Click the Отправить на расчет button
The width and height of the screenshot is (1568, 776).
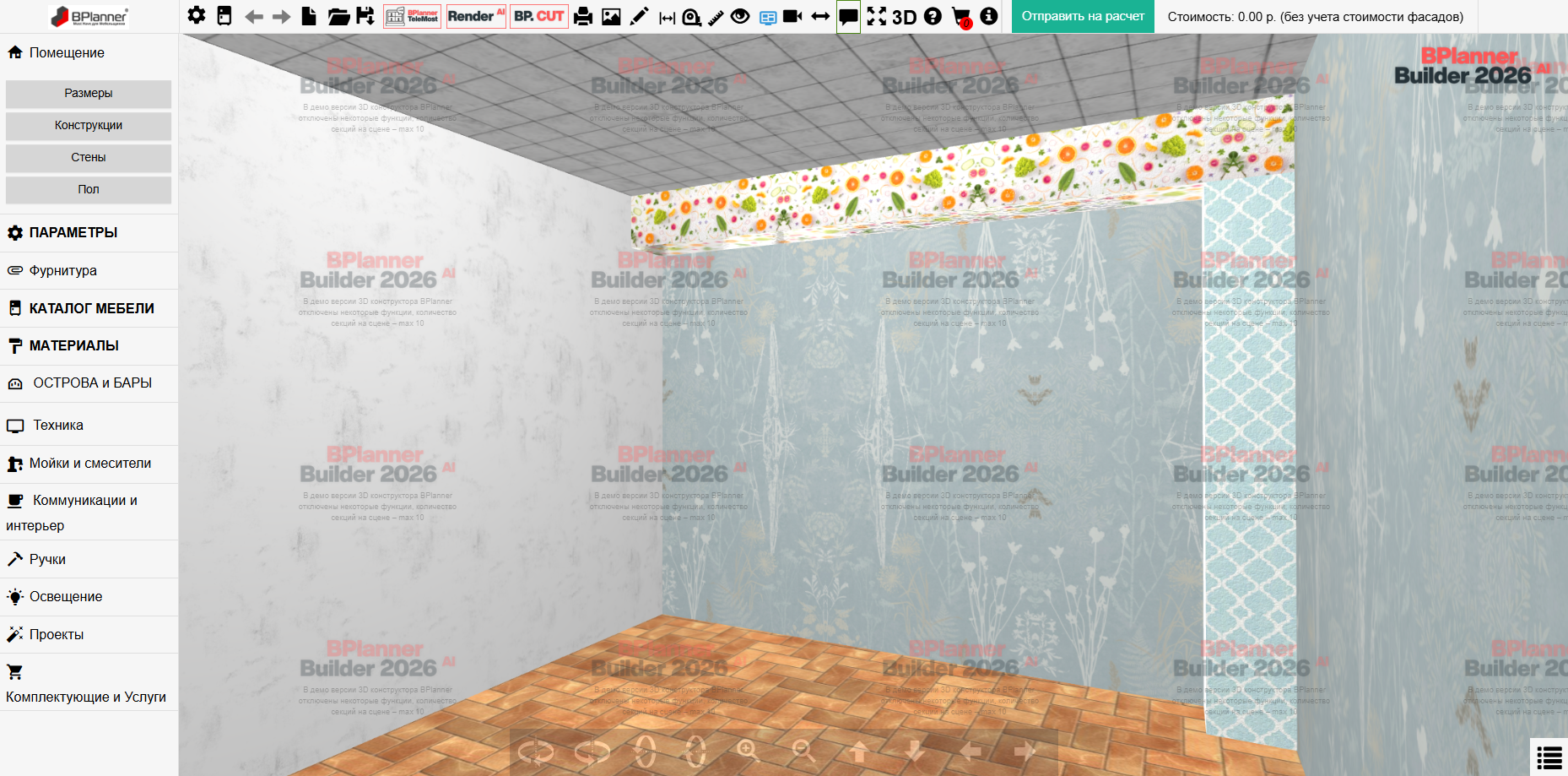point(1083,16)
